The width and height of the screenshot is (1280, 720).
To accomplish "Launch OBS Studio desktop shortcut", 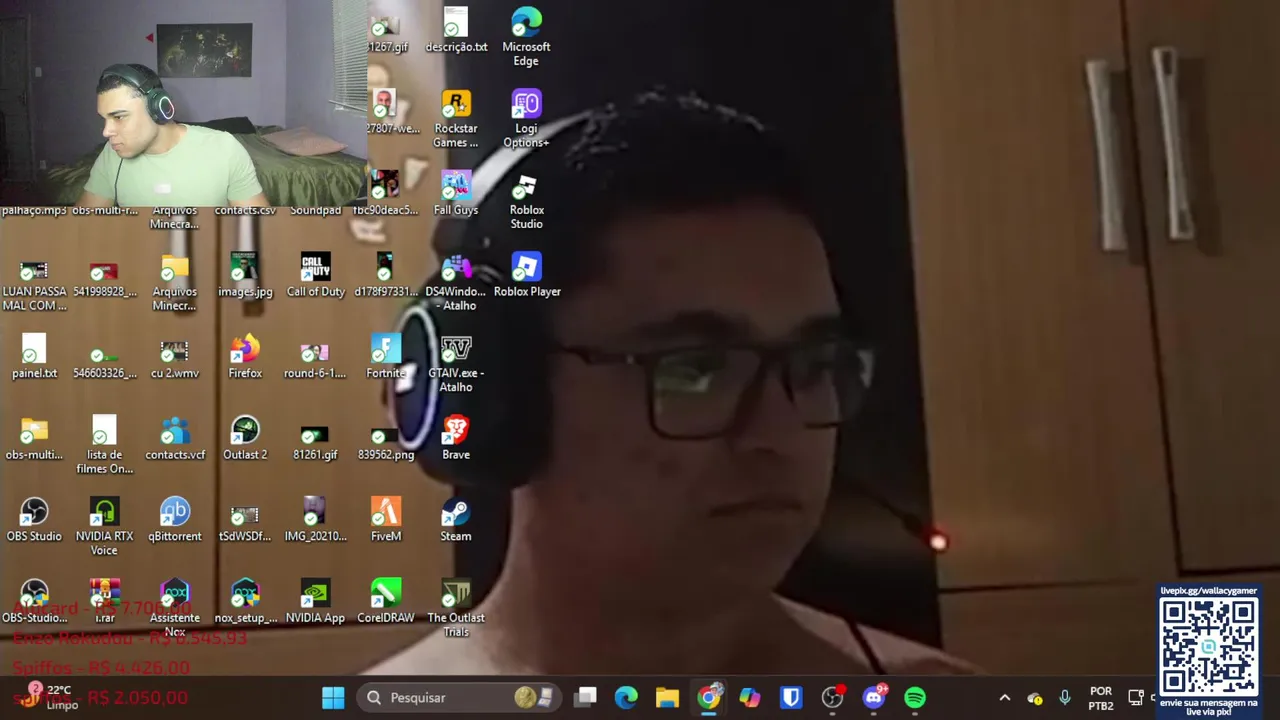I will pos(34,520).
